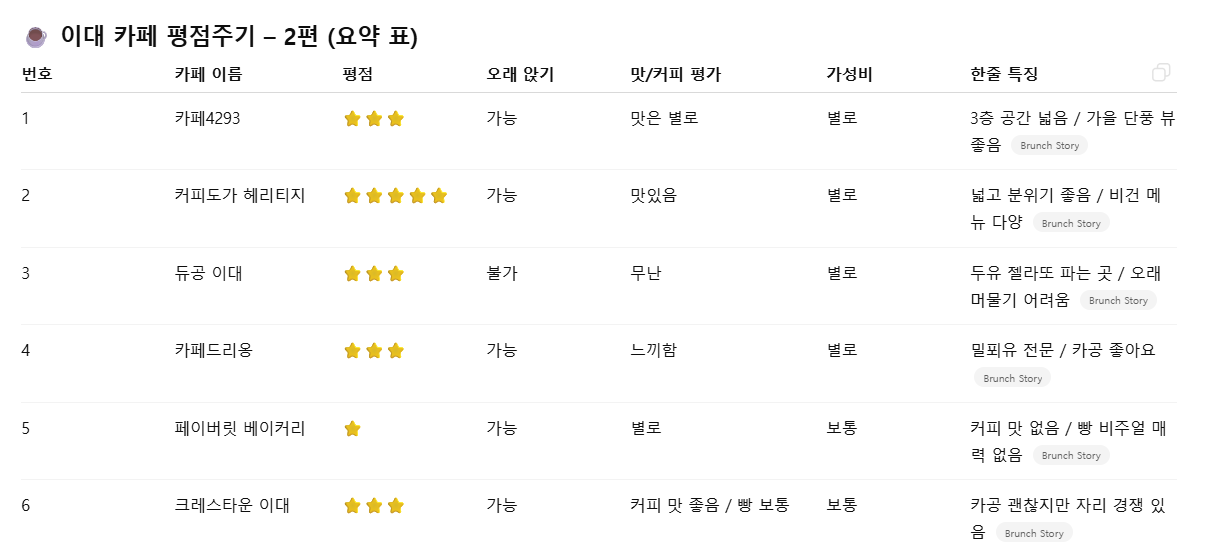Click the star rating for 듀공 이대

[373, 274]
